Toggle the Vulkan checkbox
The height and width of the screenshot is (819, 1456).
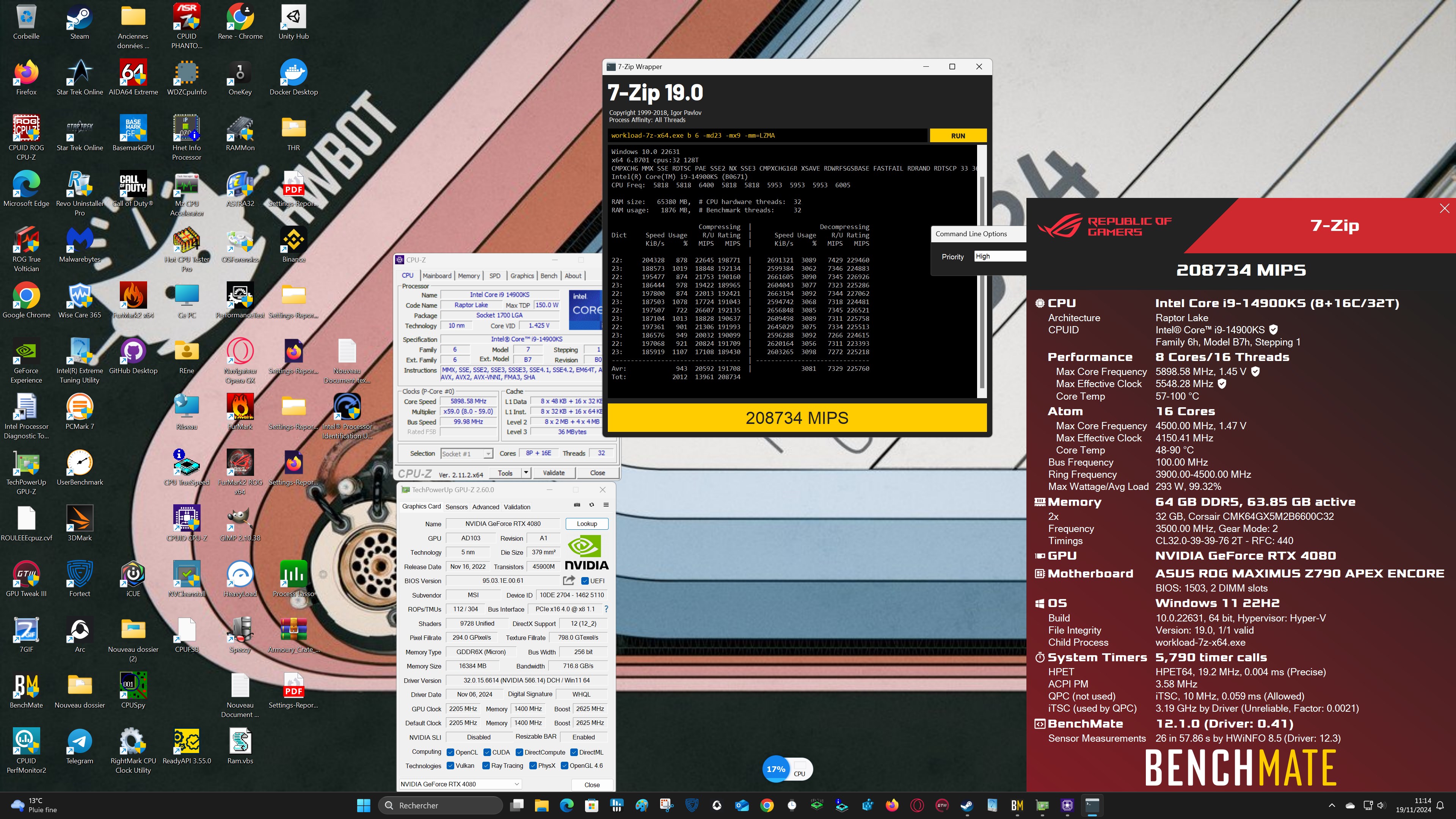pyautogui.click(x=450, y=766)
